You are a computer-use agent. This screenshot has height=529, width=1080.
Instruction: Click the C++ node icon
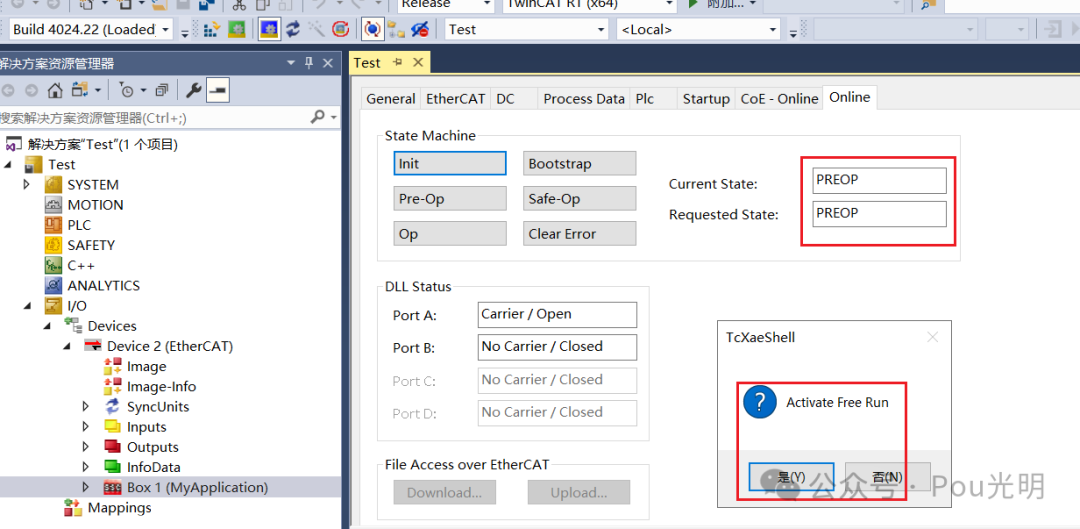pos(54,265)
